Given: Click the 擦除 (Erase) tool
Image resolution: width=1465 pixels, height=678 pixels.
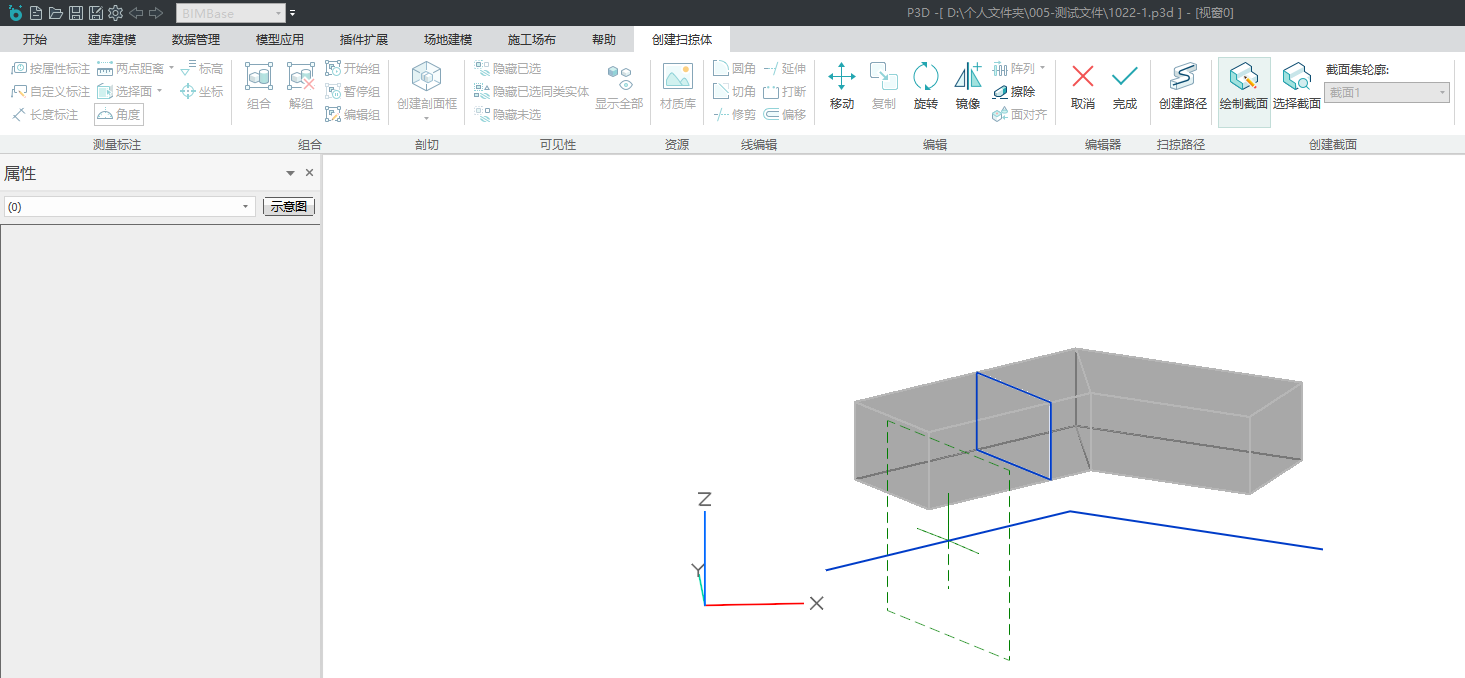Looking at the screenshot, I should [1013, 91].
